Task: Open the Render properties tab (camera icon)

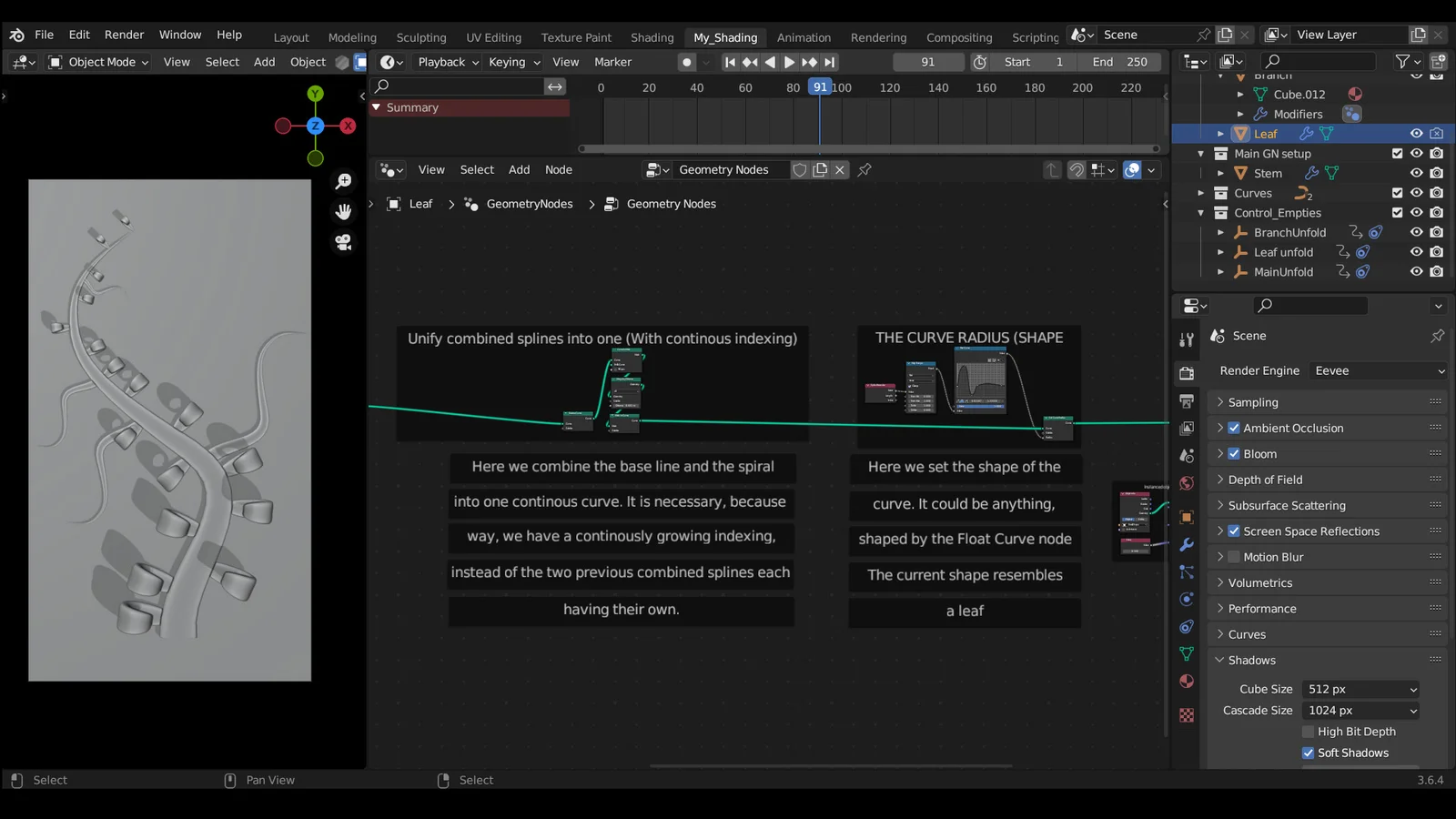Action: 1186,372
